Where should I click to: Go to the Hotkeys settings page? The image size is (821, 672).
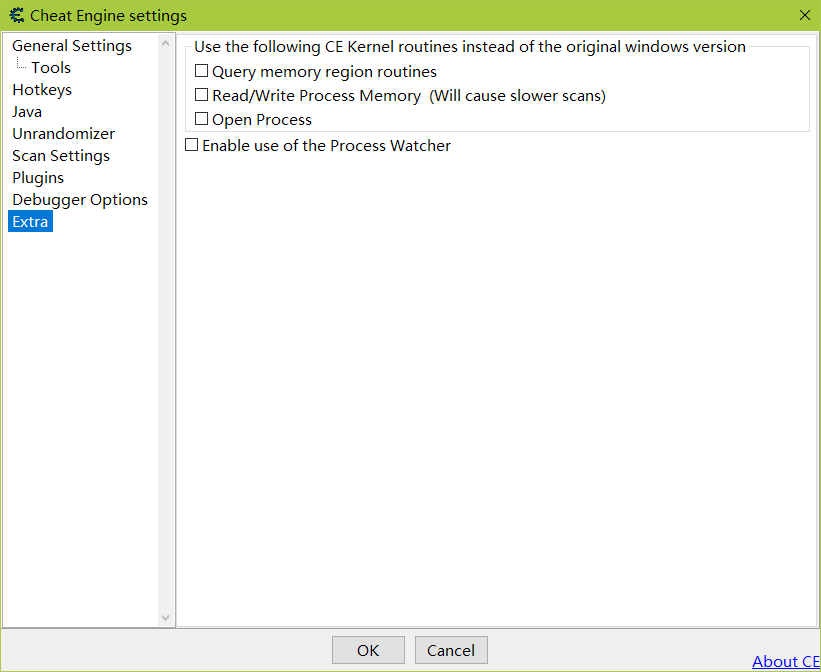click(42, 90)
